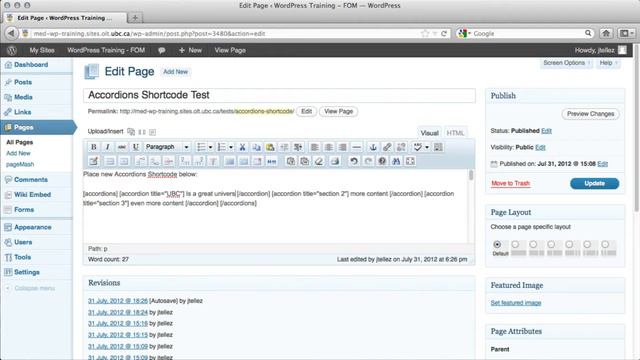Screen dimensions: 640x360
Task: Open My Sites admin bar menu
Action: pos(42,50)
